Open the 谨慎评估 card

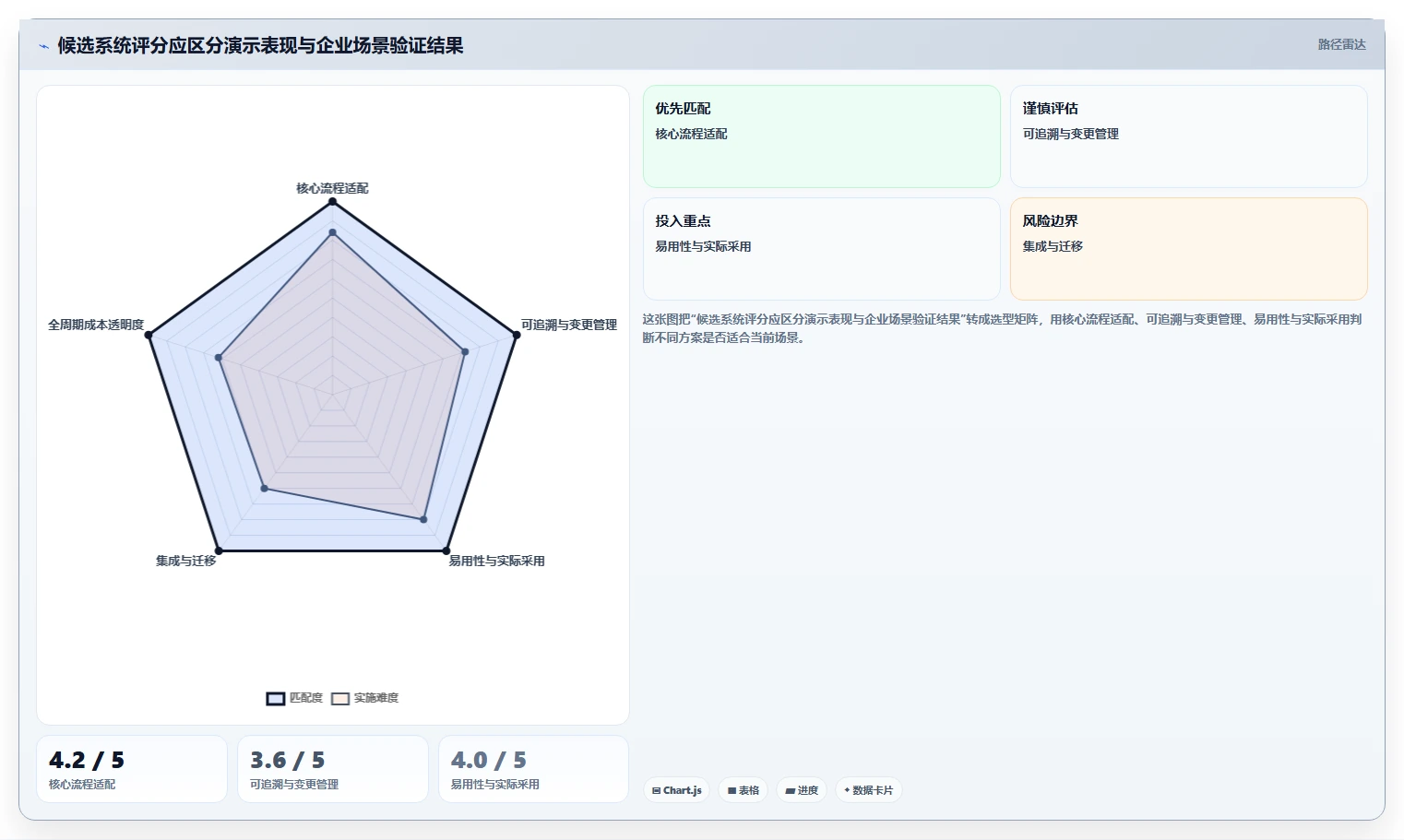pyautogui.click(x=1189, y=136)
